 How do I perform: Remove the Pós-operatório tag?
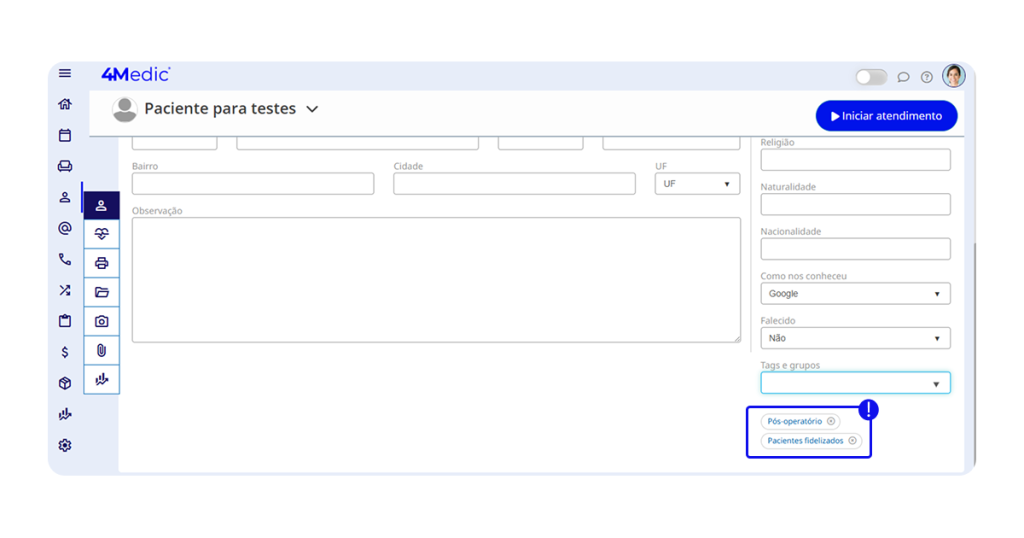[x=831, y=422]
